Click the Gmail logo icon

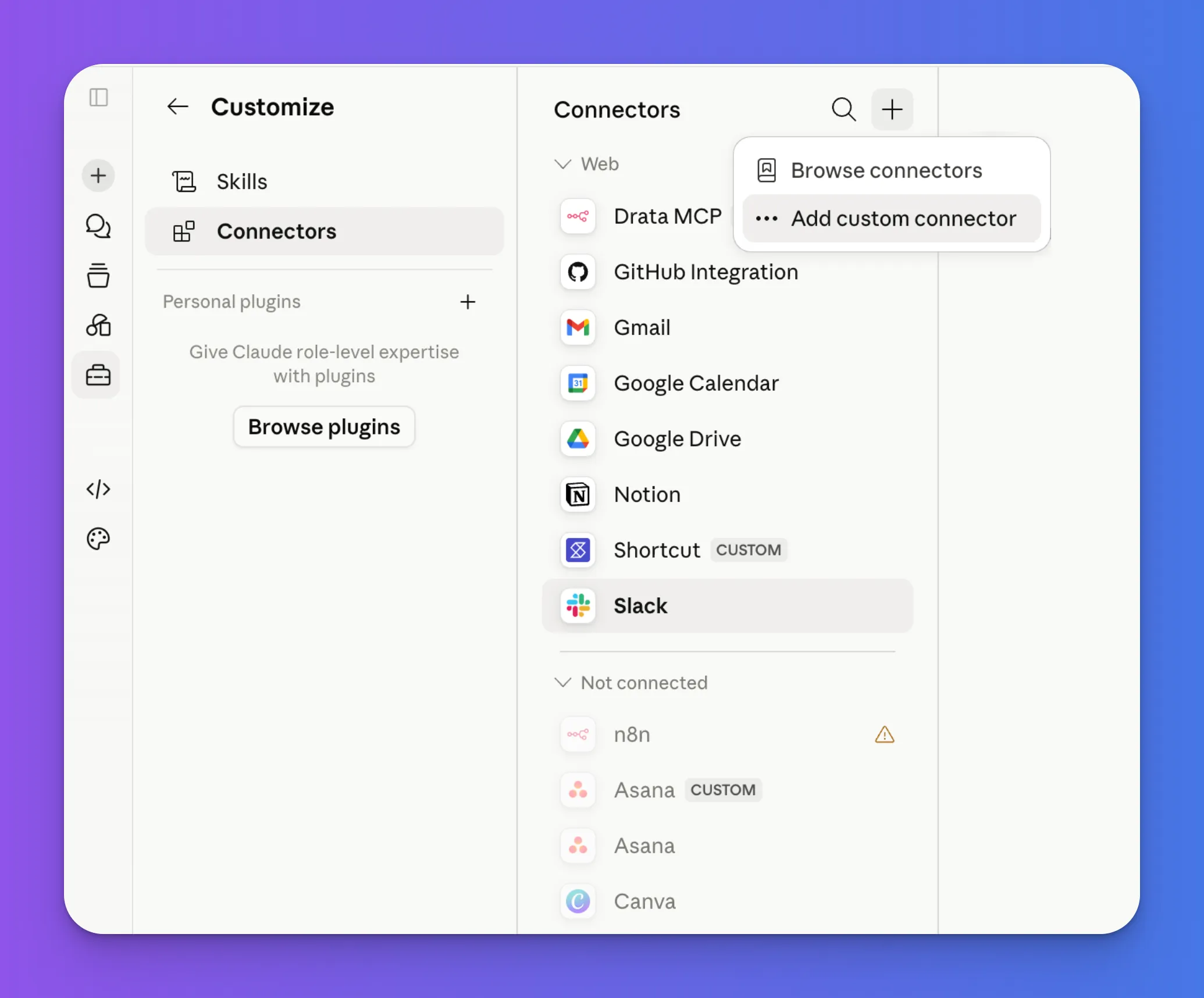click(x=578, y=327)
